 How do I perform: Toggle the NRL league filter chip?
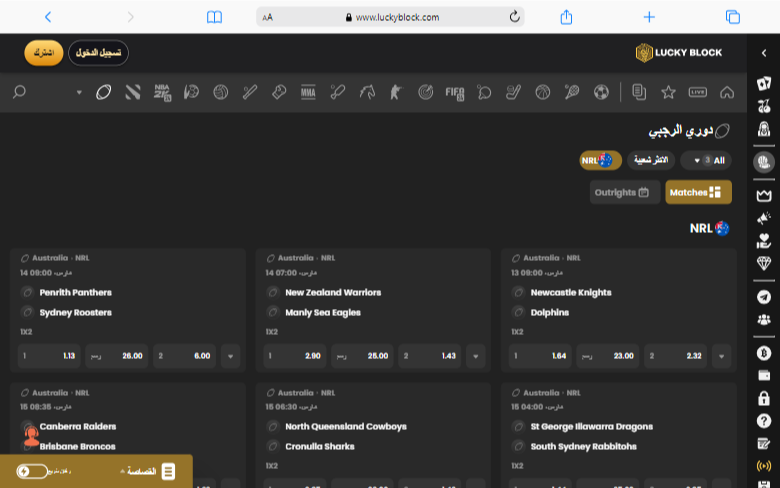click(x=601, y=160)
